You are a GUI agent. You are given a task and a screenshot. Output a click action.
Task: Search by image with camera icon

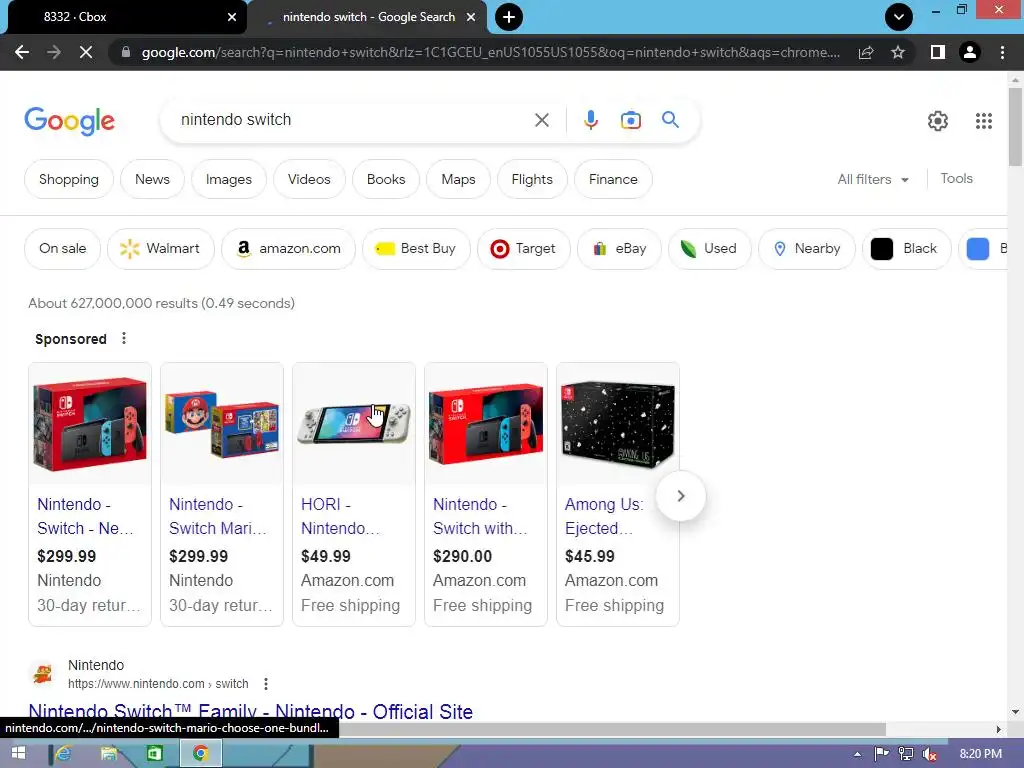631,120
